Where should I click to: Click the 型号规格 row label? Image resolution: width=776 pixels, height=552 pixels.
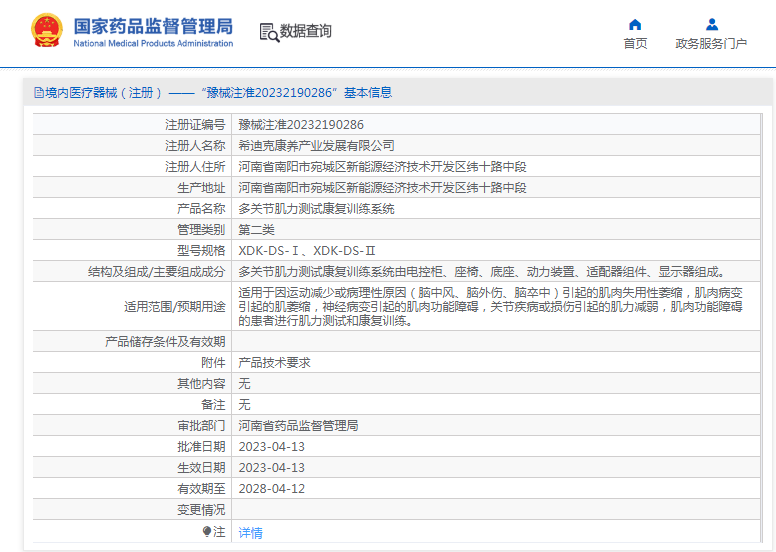[201, 251]
